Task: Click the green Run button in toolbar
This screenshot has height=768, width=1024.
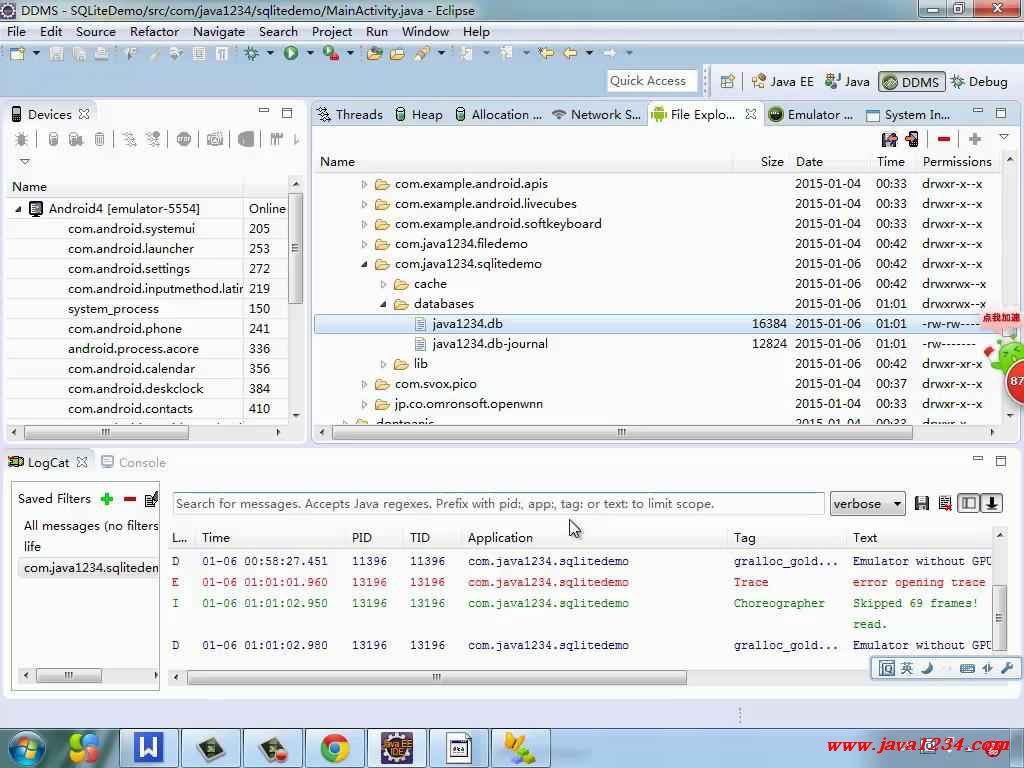Action: coord(291,53)
